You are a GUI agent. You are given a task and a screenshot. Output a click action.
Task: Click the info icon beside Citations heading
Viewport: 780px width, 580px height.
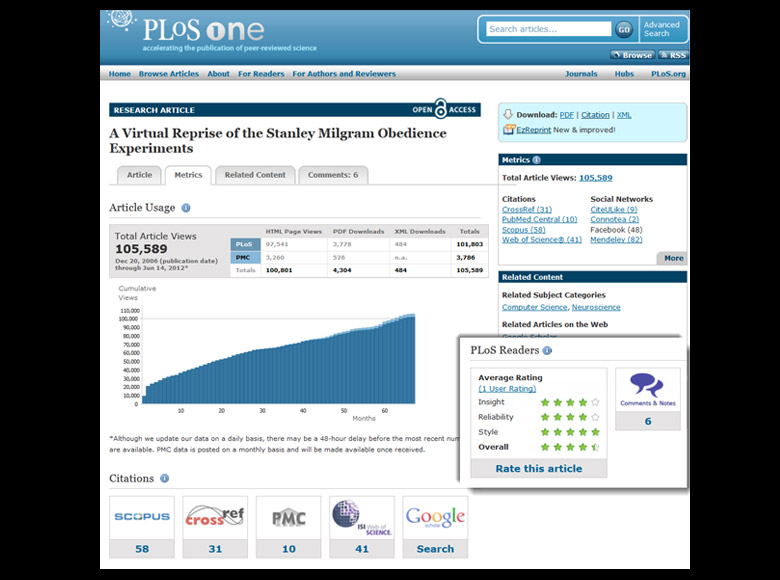pos(164,479)
